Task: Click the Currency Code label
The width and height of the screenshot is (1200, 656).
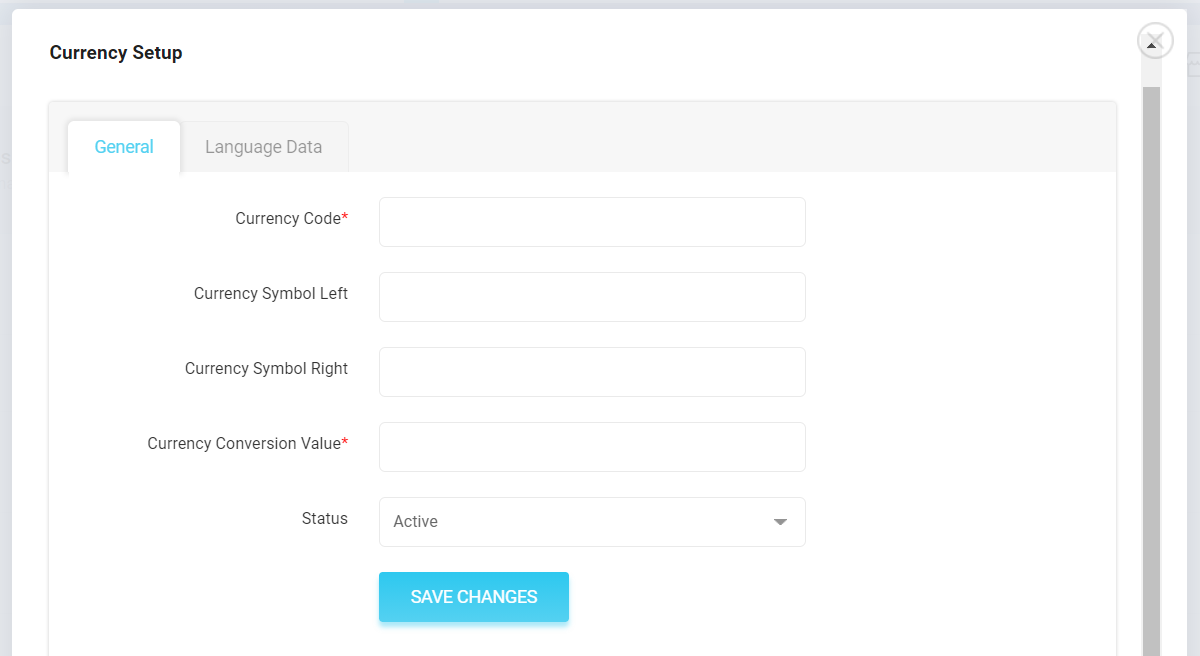Action: tap(292, 218)
